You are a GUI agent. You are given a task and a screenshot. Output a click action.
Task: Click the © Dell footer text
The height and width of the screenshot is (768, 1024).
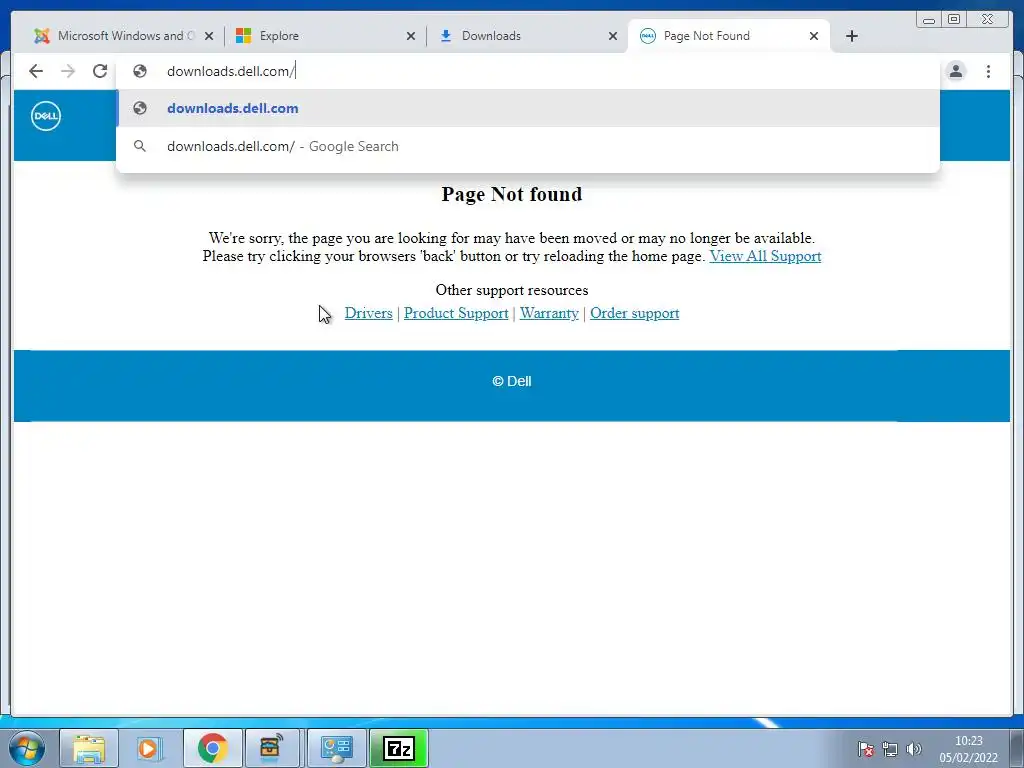pos(512,381)
